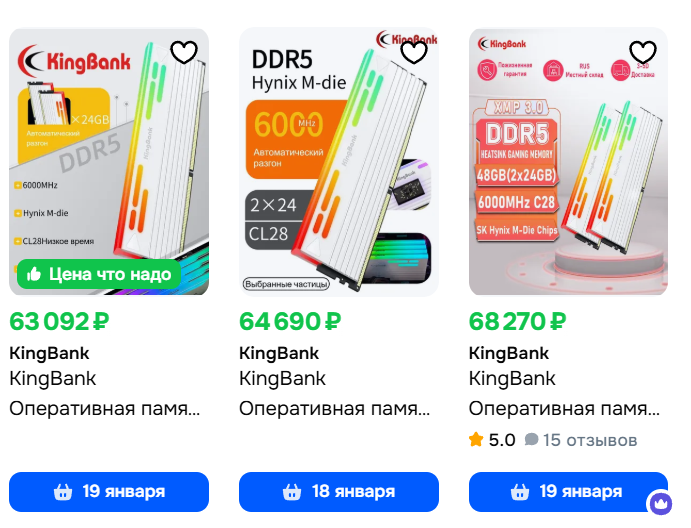Click the basket icon in the 18 января button
Image resolution: width=691 pixels, height=528 pixels.
(x=292, y=492)
